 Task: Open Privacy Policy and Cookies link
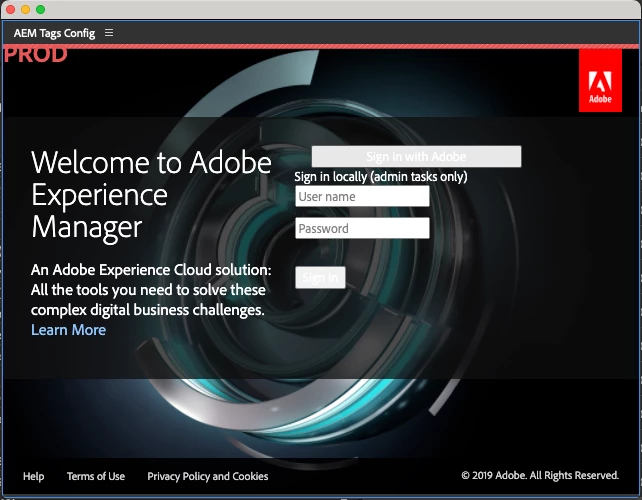point(208,476)
